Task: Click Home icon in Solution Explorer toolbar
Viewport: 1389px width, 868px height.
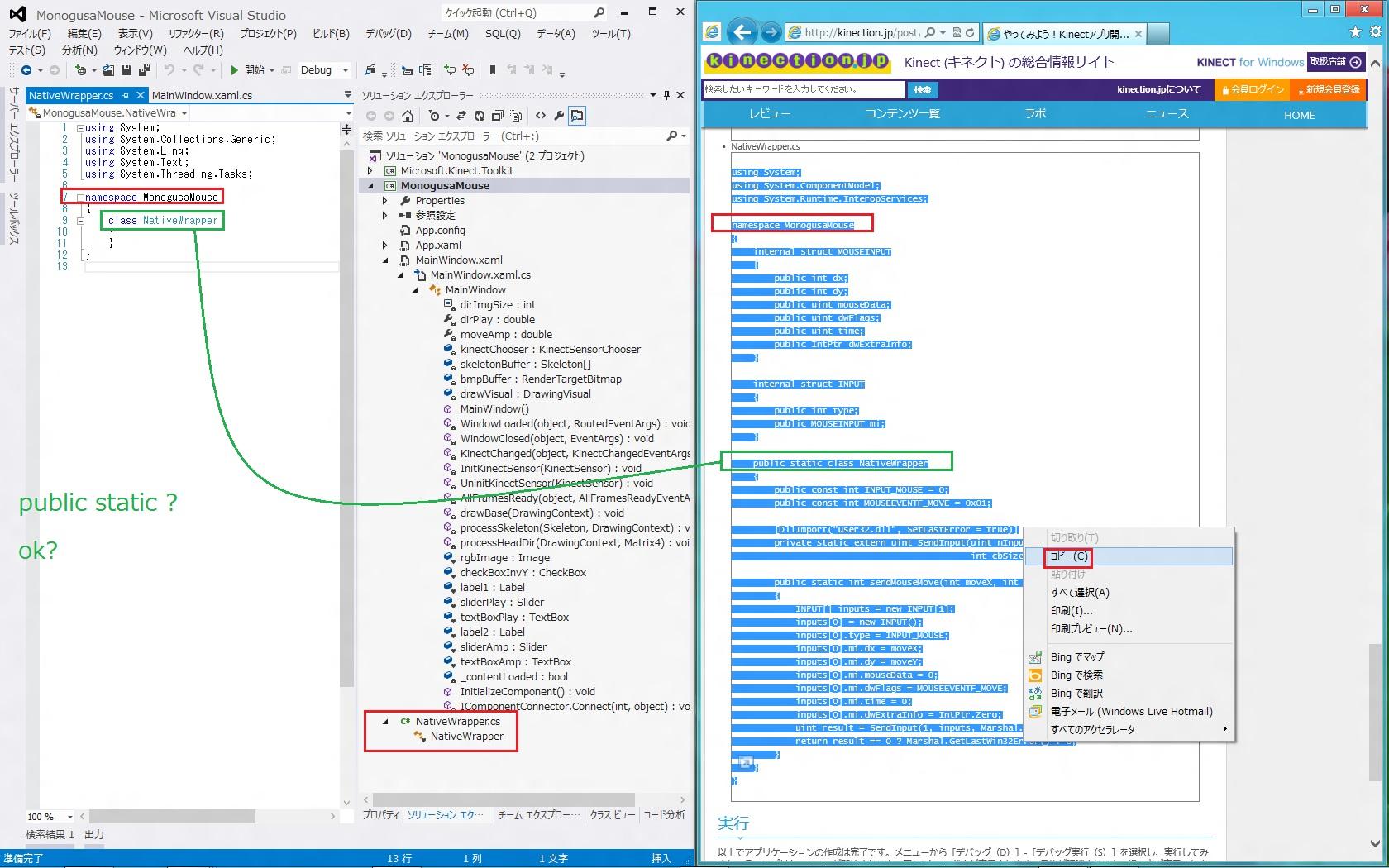Action: [x=408, y=116]
